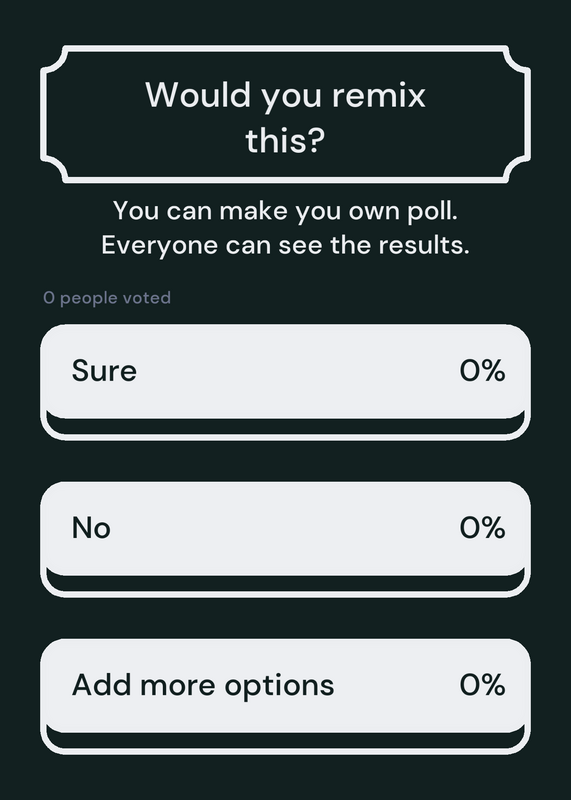571x800 pixels.
Task: Click "You can make you own poll." text
Action: pos(285,211)
